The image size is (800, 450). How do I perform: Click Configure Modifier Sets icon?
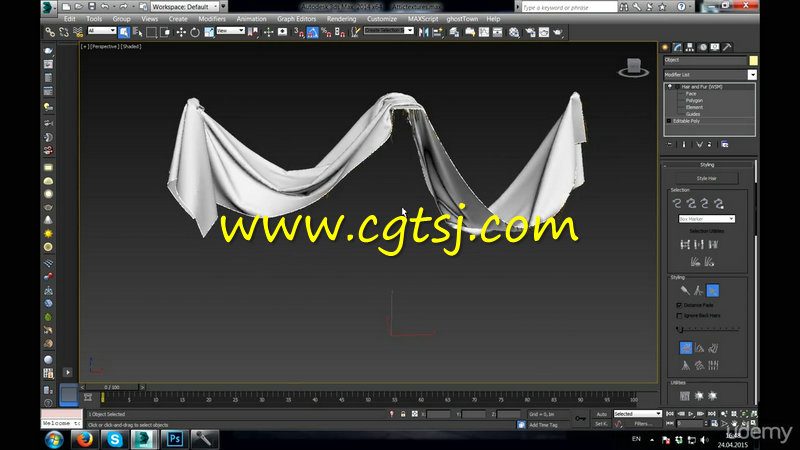[724, 145]
